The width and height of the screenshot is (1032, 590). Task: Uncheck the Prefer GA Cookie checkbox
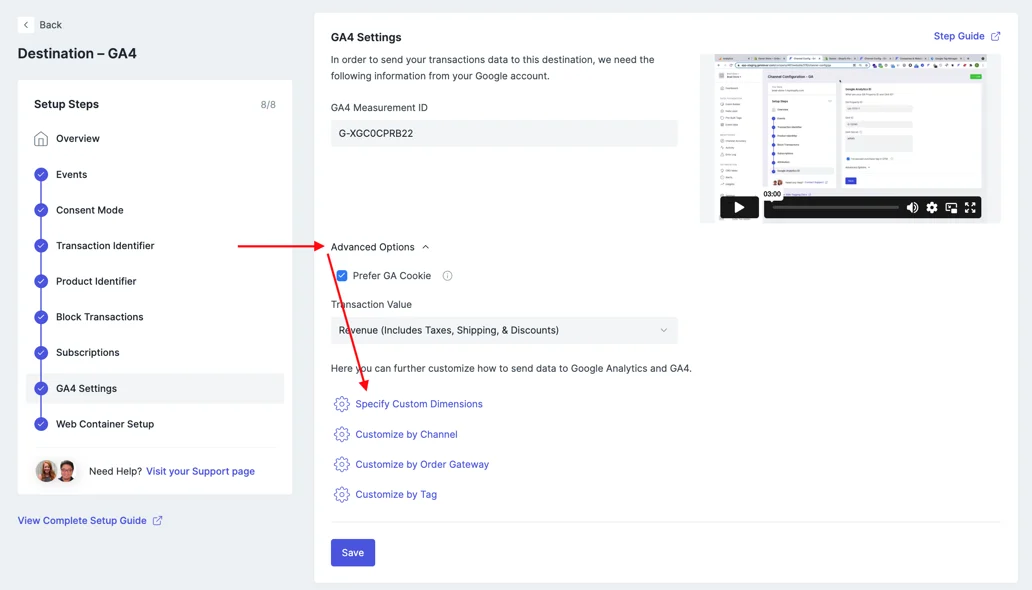coord(342,276)
